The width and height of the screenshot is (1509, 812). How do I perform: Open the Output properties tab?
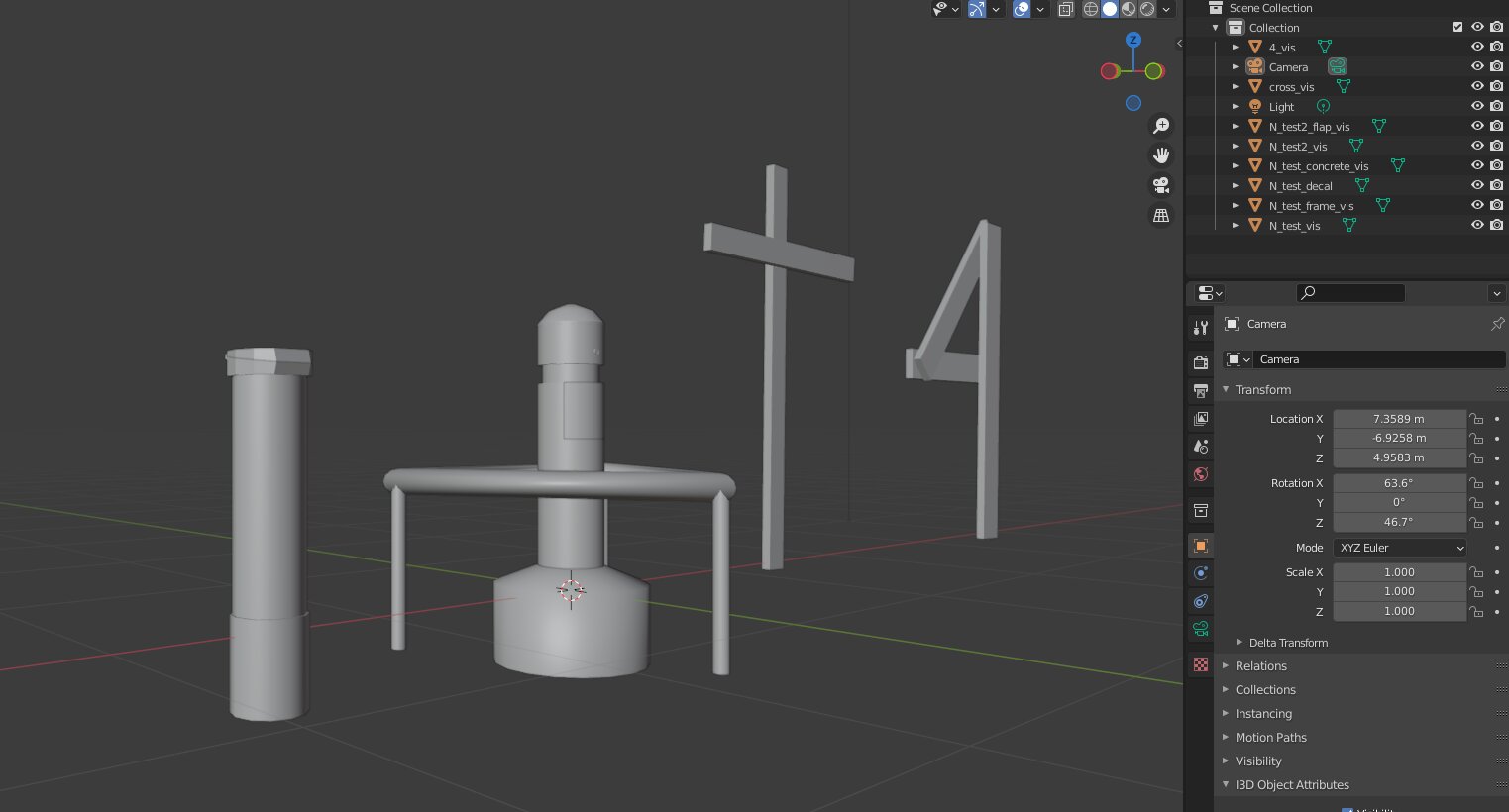pos(1201,391)
